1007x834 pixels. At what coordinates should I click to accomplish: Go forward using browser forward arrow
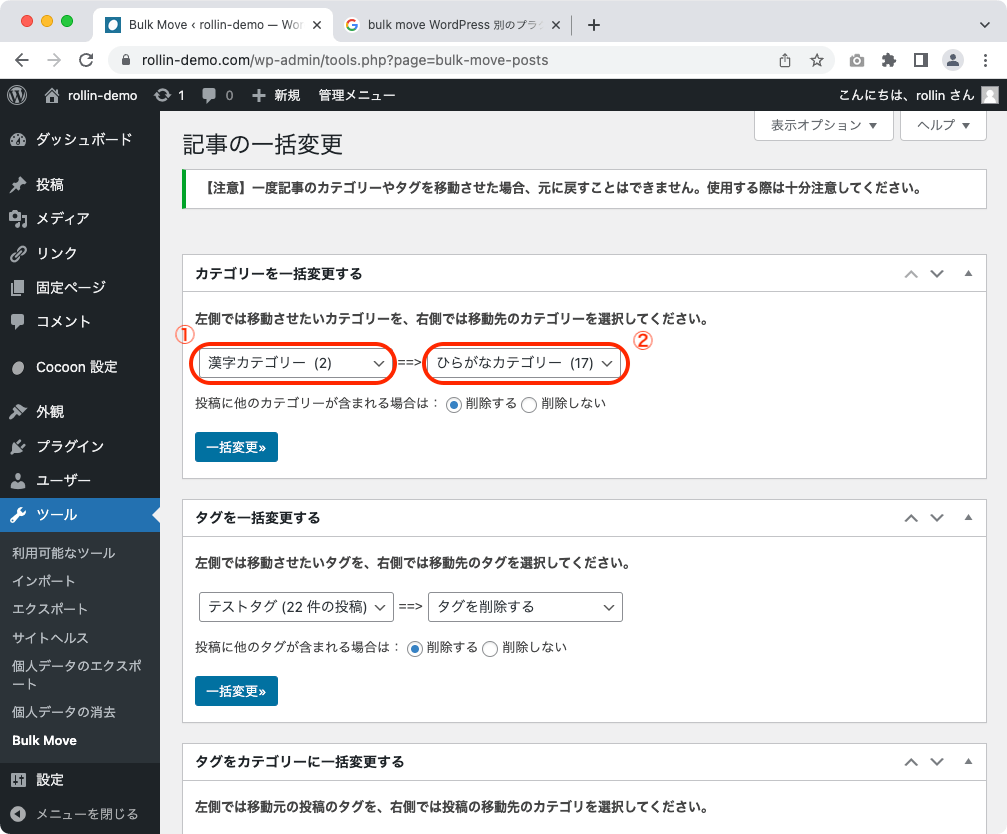(x=54, y=60)
